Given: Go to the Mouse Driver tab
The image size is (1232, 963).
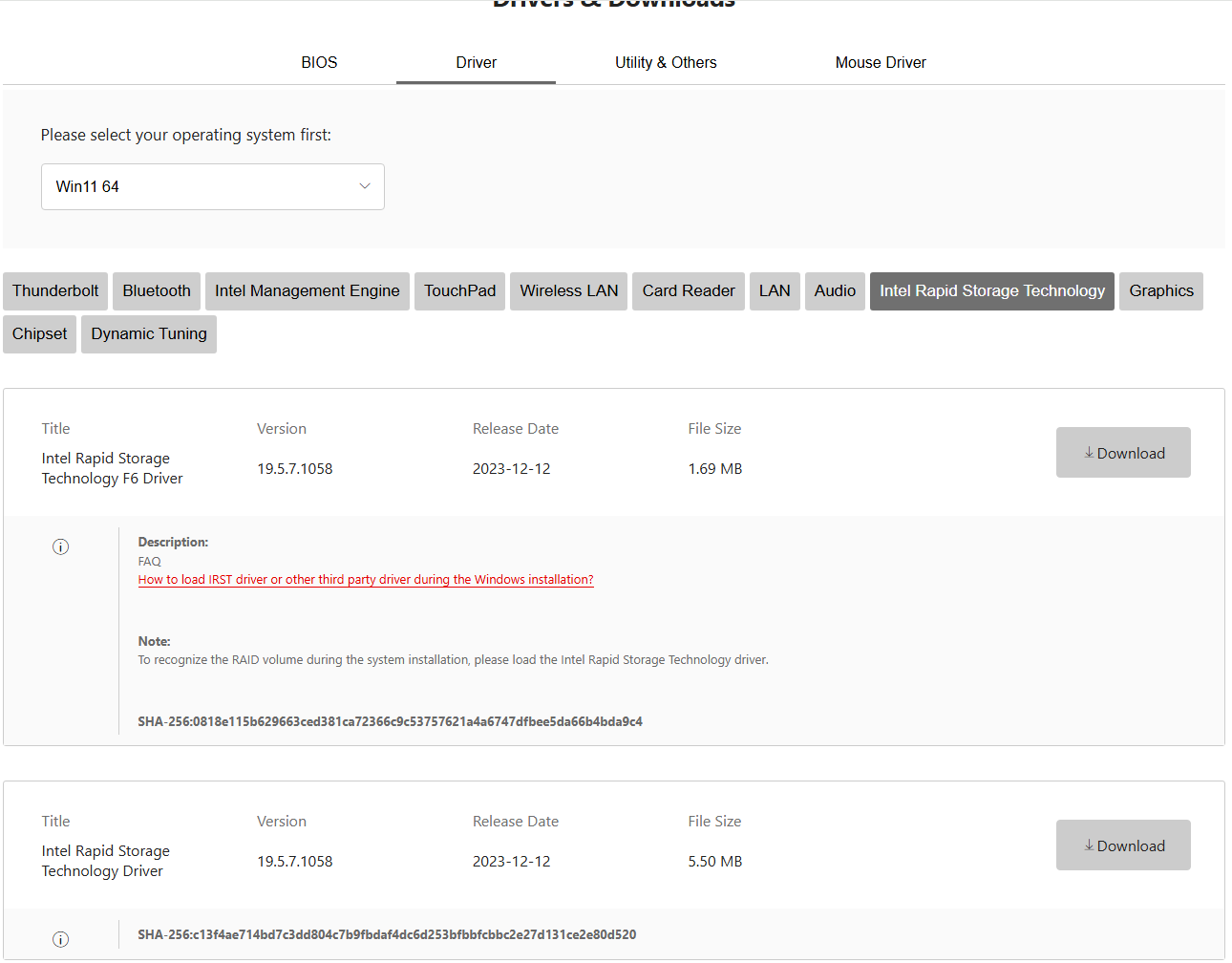Looking at the screenshot, I should tap(881, 62).
